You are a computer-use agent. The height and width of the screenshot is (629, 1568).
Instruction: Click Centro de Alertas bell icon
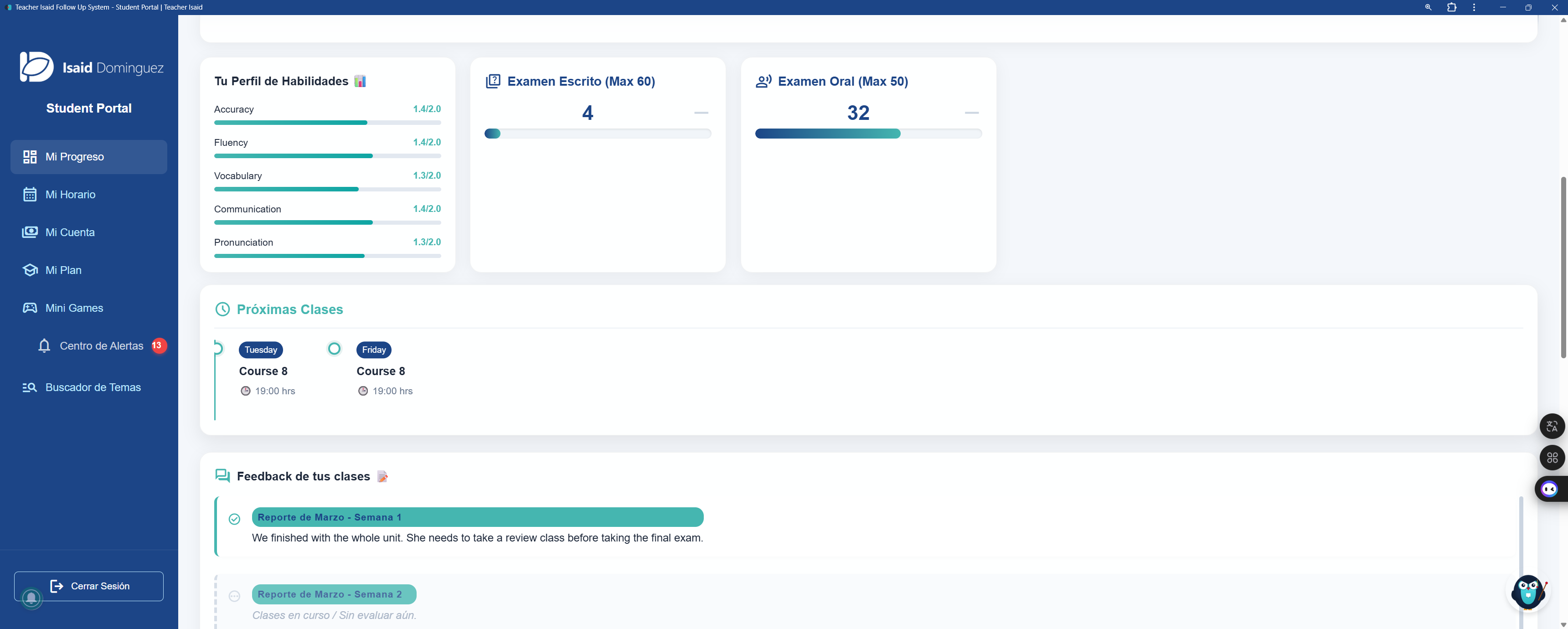(x=44, y=346)
